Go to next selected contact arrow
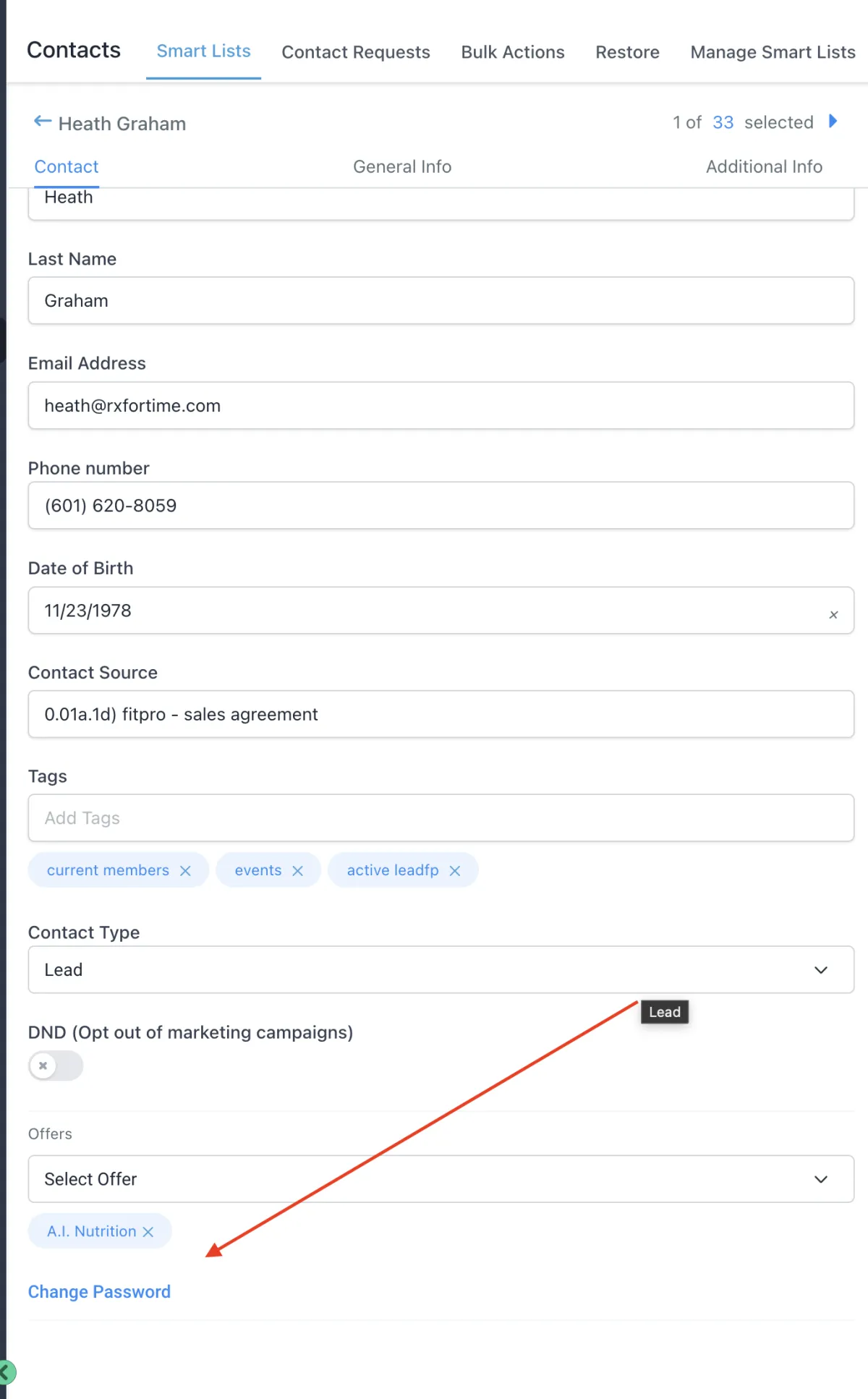 tap(833, 121)
